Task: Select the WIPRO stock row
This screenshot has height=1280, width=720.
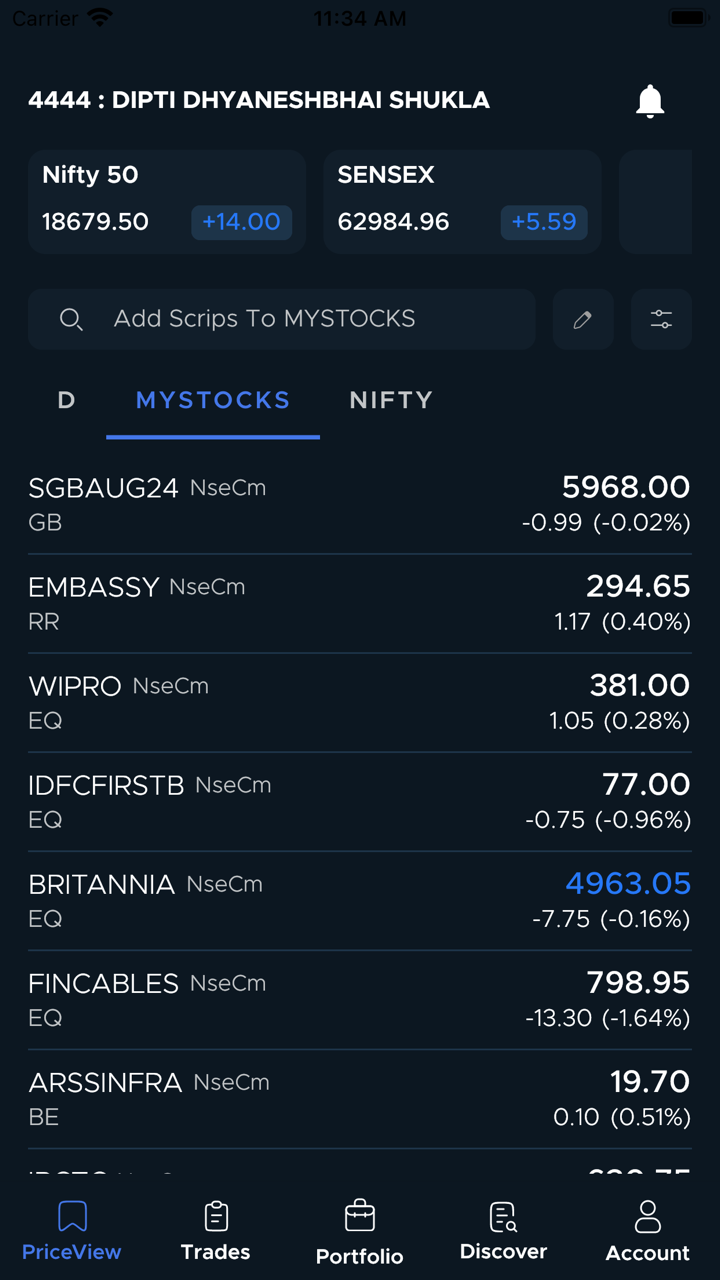Action: (x=360, y=702)
